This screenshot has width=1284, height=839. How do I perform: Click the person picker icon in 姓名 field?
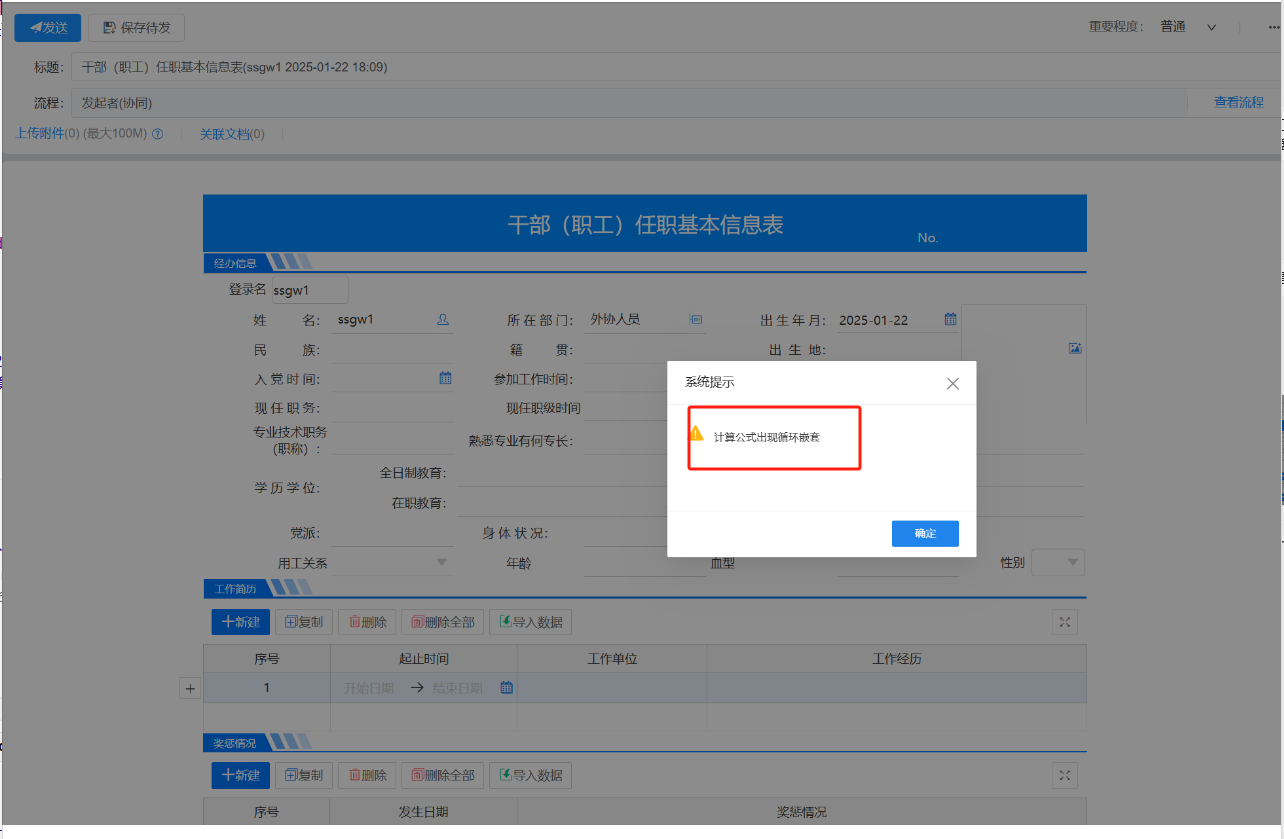click(x=443, y=320)
